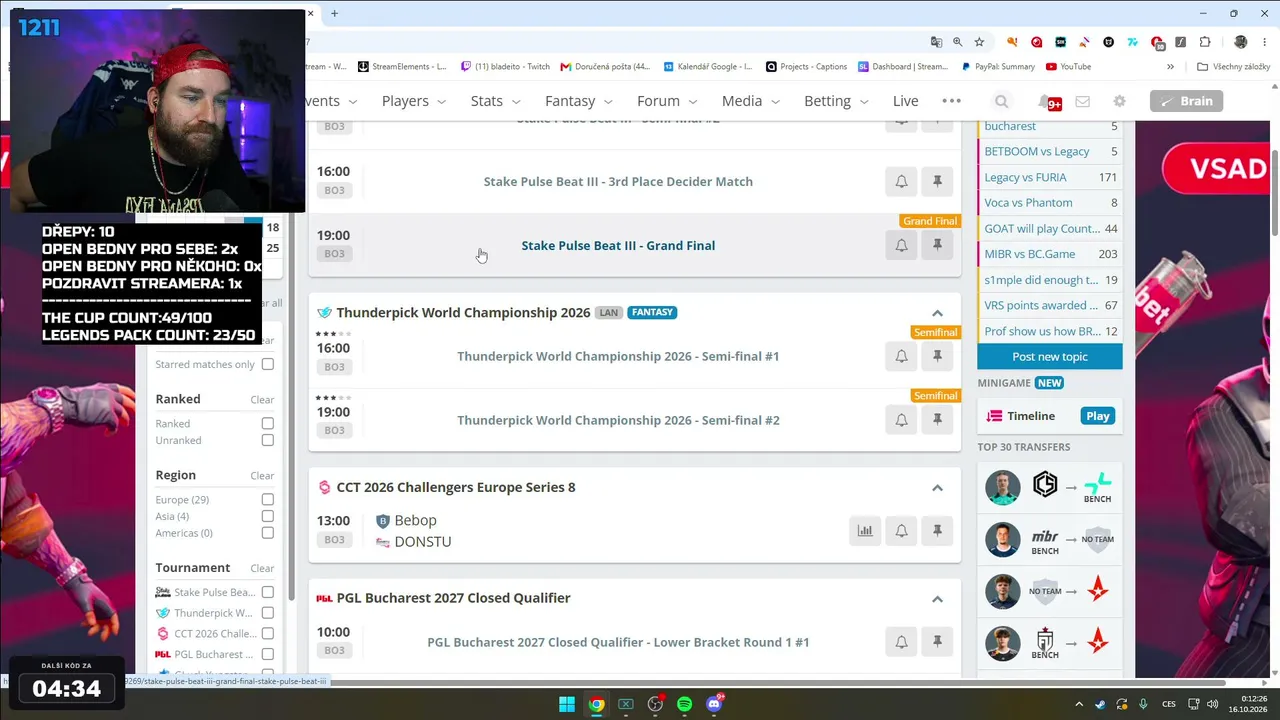
Task: Open stats chart for Bebop vs DONSTU
Action: (x=865, y=531)
